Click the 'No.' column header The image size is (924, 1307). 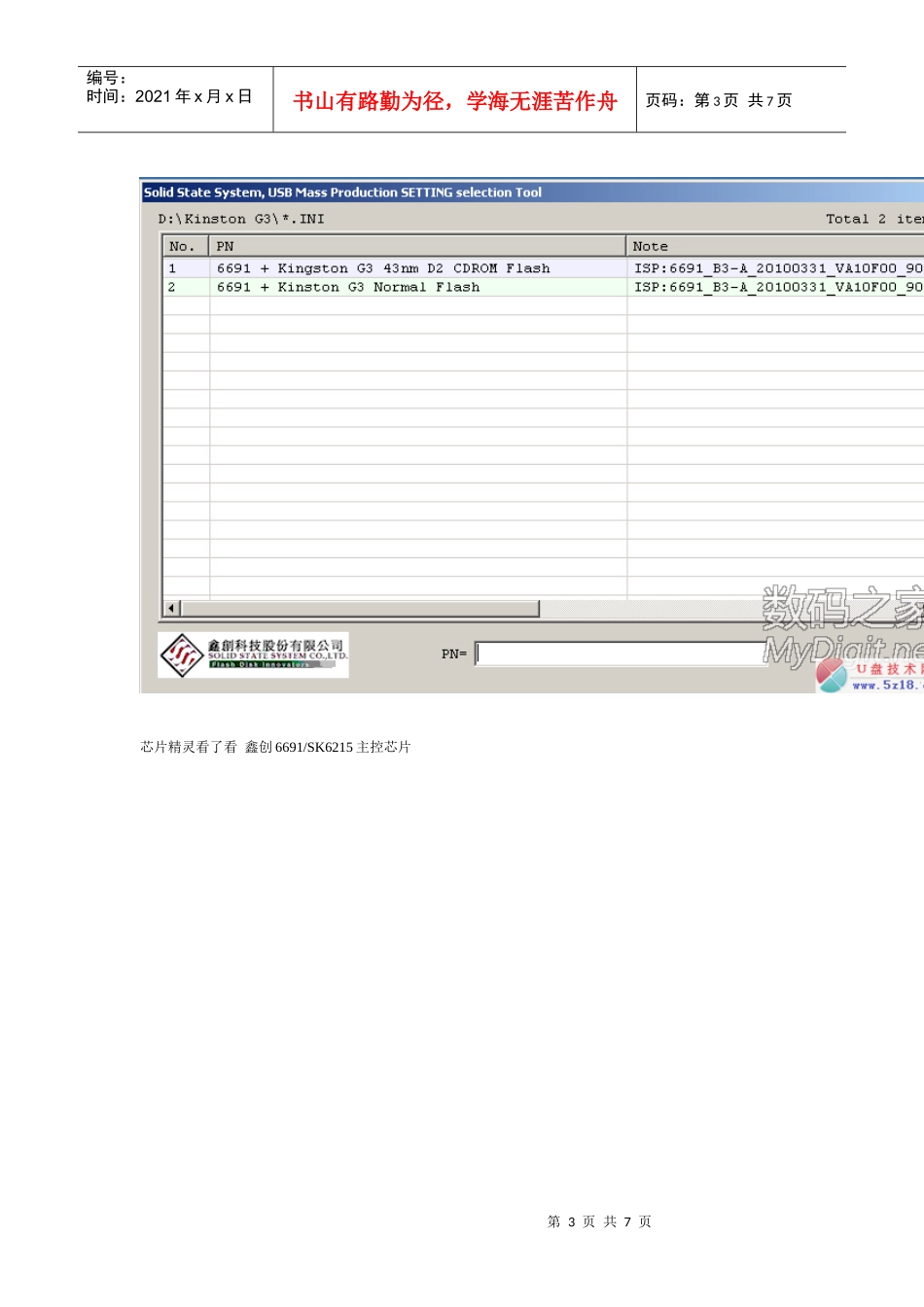coord(185,246)
